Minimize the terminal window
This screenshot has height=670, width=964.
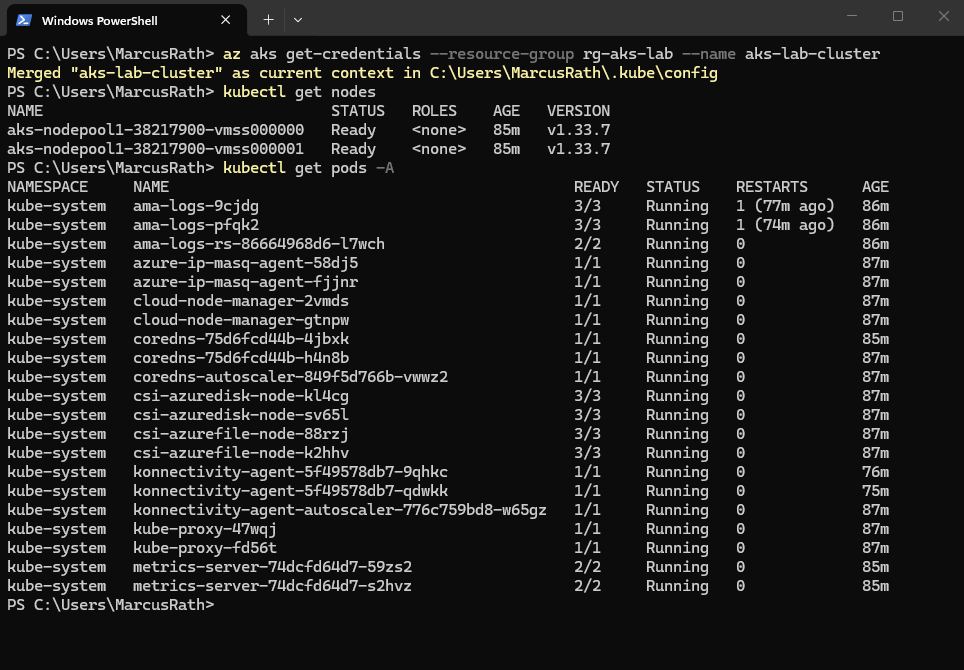[x=852, y=16]
